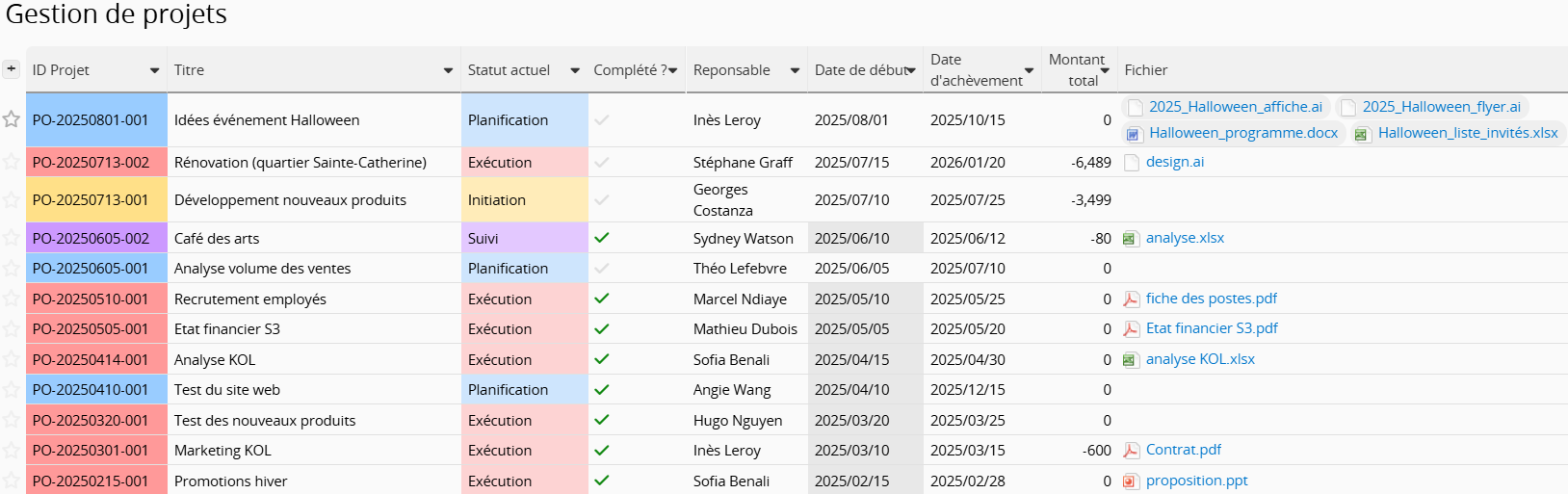Toggle Complété checkmark for Etat financier S3
The height and width of the screenshot is (494, 1568).
pos(602,328)
